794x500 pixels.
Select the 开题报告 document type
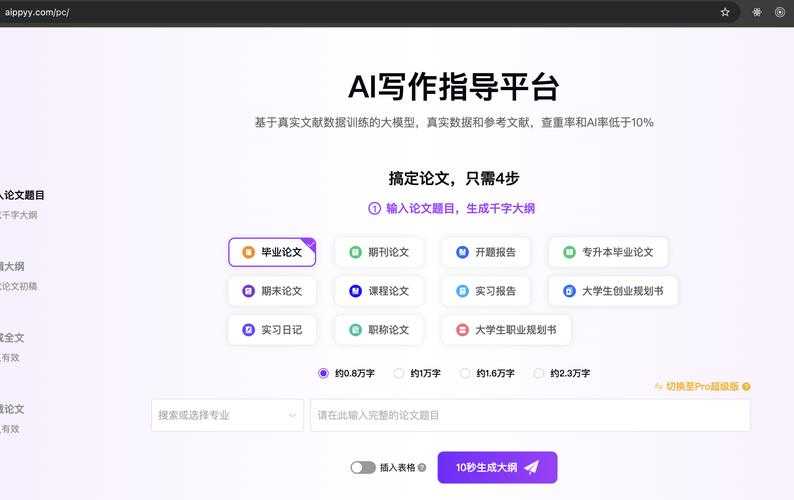[486, 252]
